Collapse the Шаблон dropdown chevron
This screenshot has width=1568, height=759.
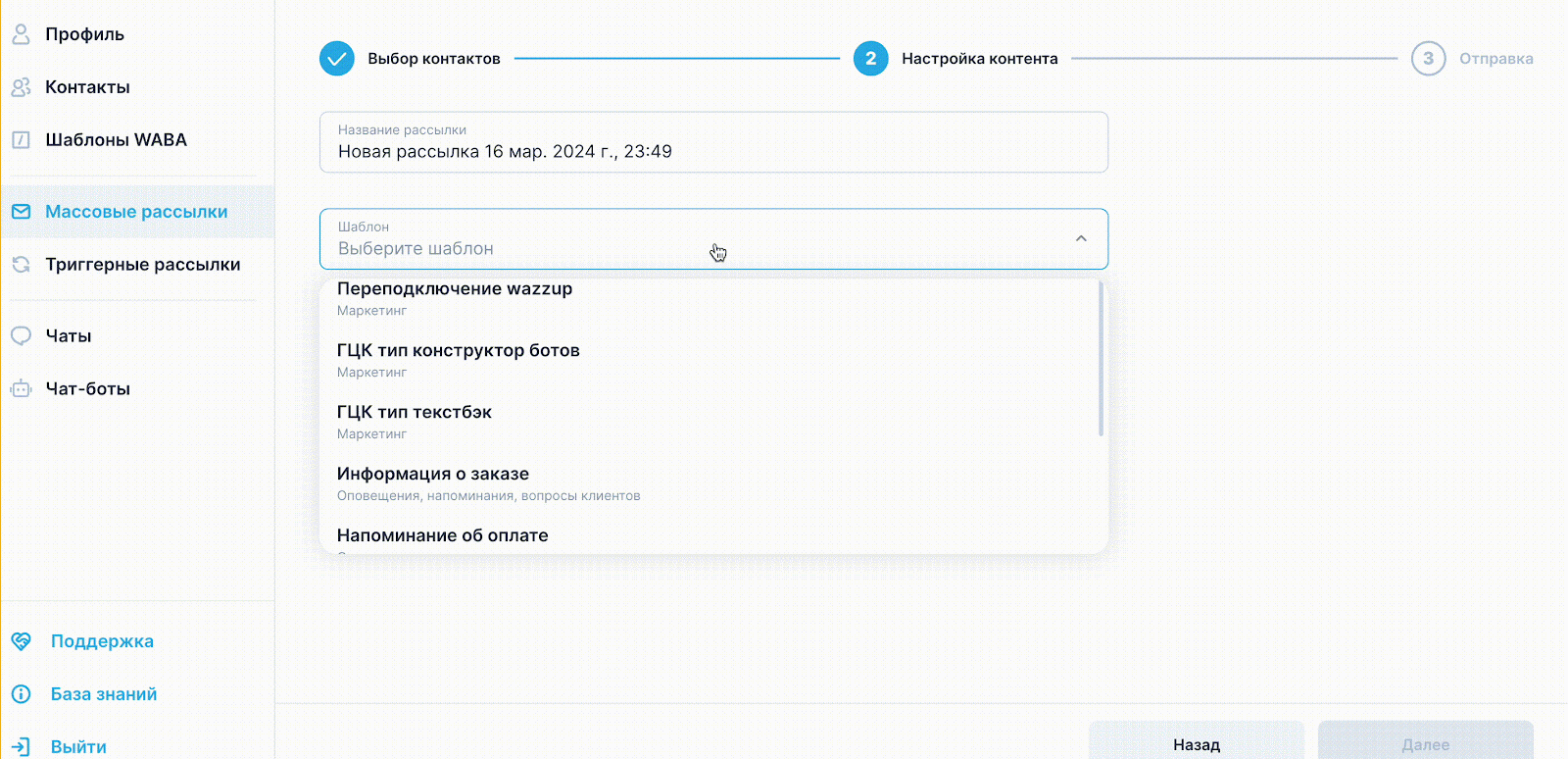(1081, 238)
